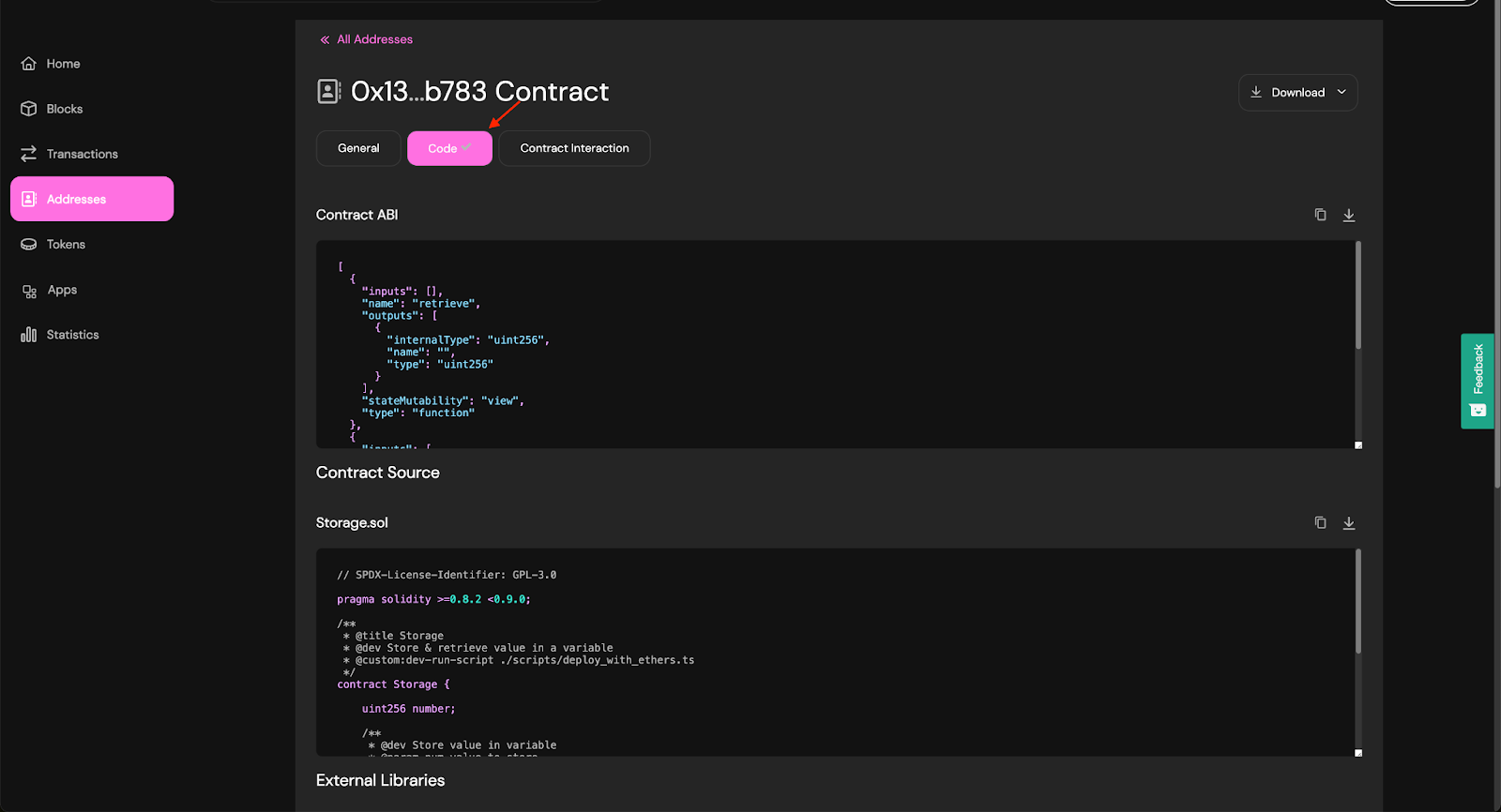Click the Storage.sol code scrollbar

click(x=1357, y=602)
